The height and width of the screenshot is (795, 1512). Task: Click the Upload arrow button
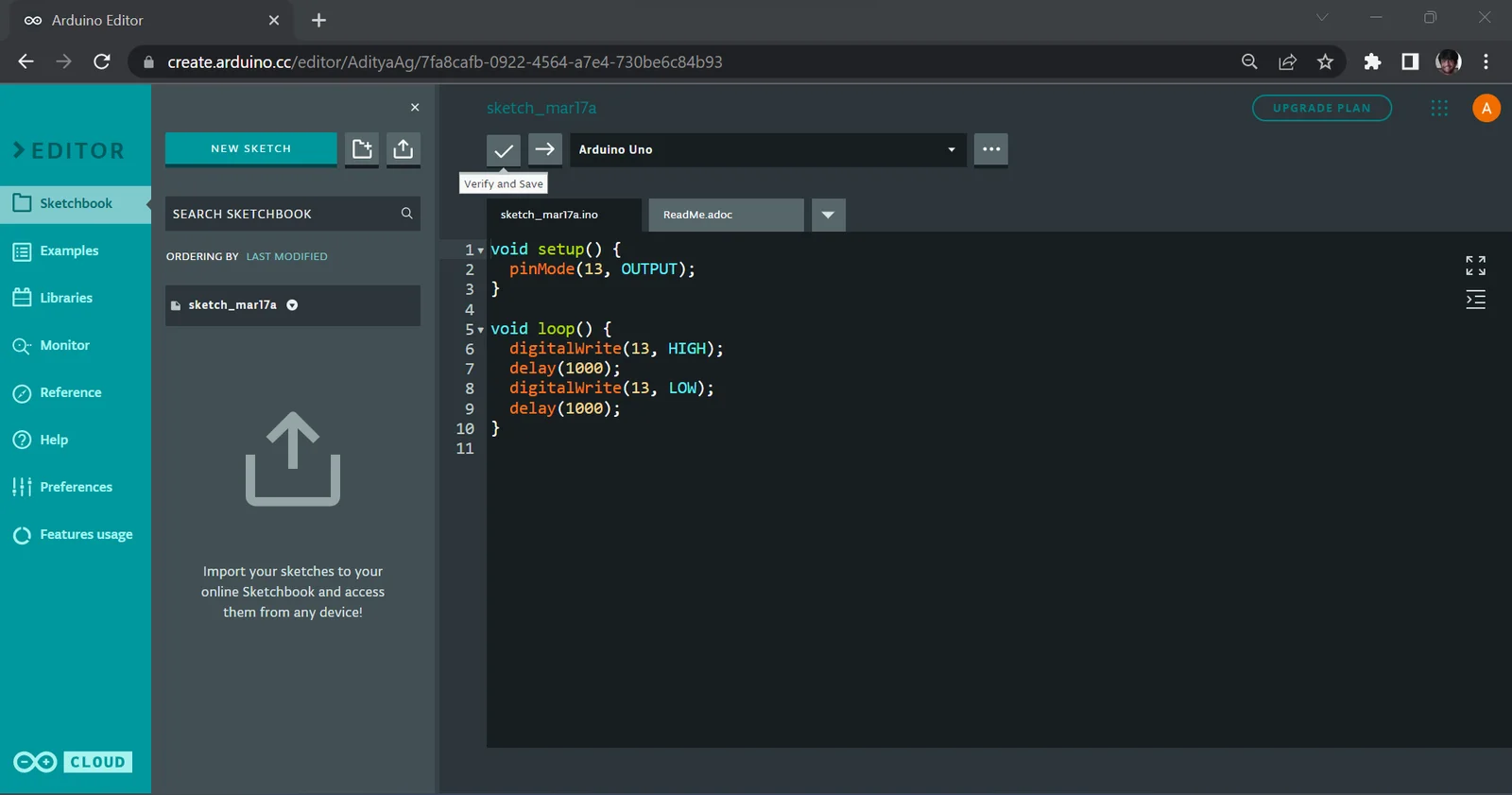tap(545, 149)
